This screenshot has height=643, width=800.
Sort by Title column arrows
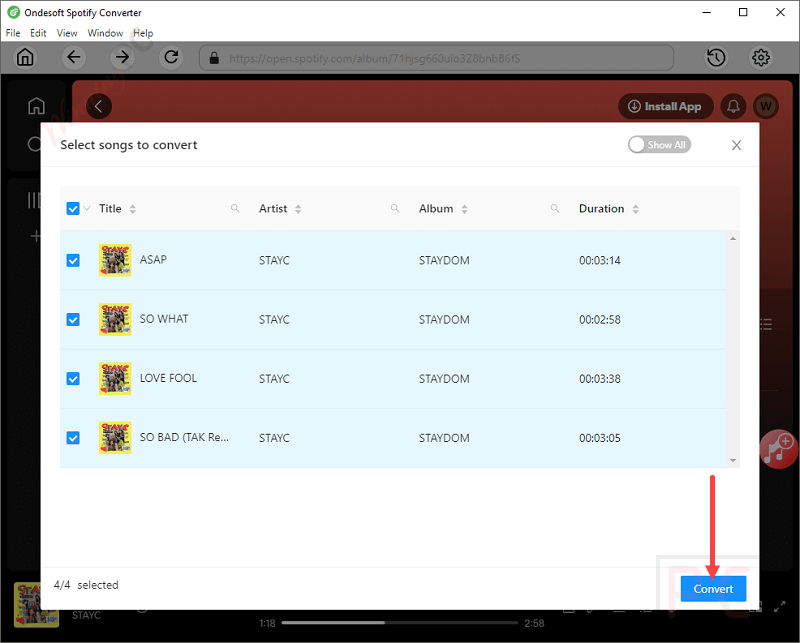click(x=133, y=209)
